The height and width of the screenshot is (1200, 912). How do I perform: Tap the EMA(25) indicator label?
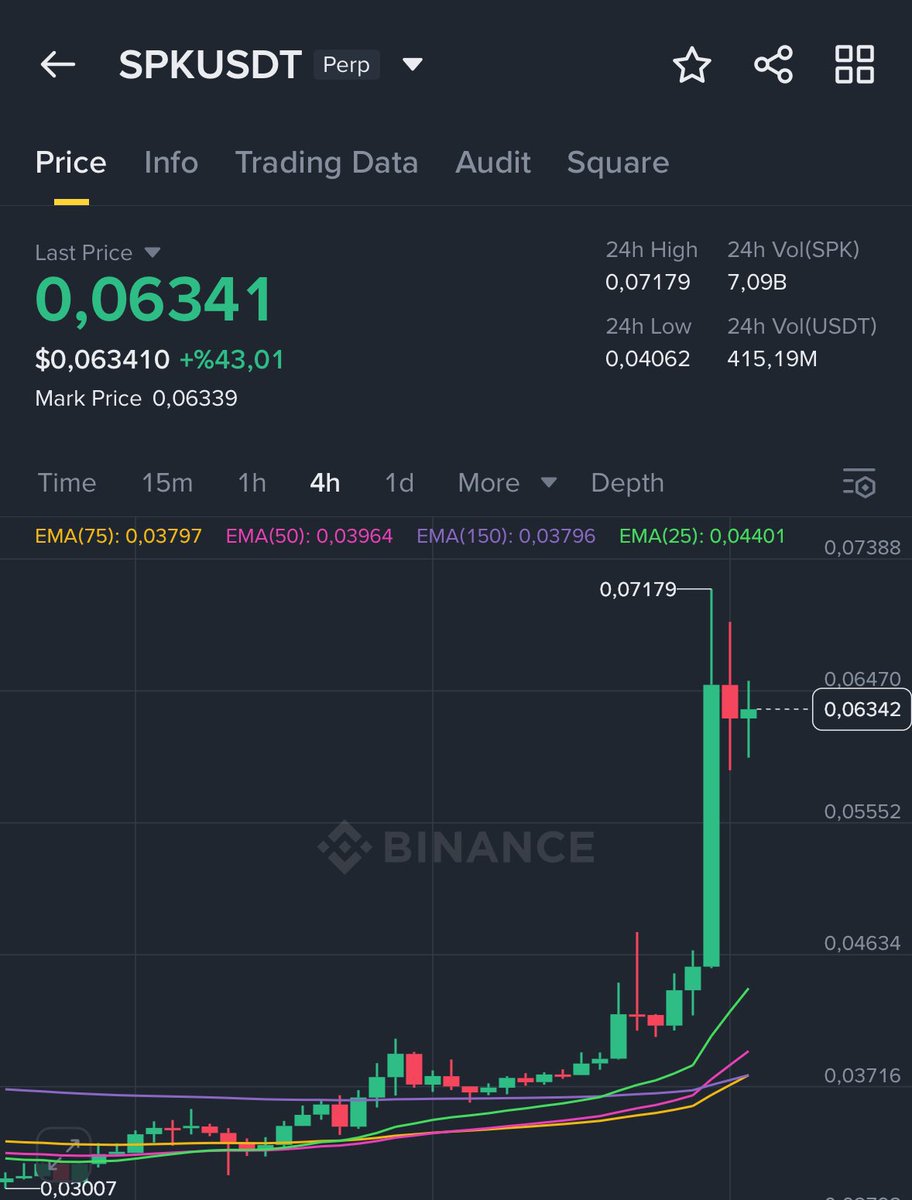pos(703,536)
